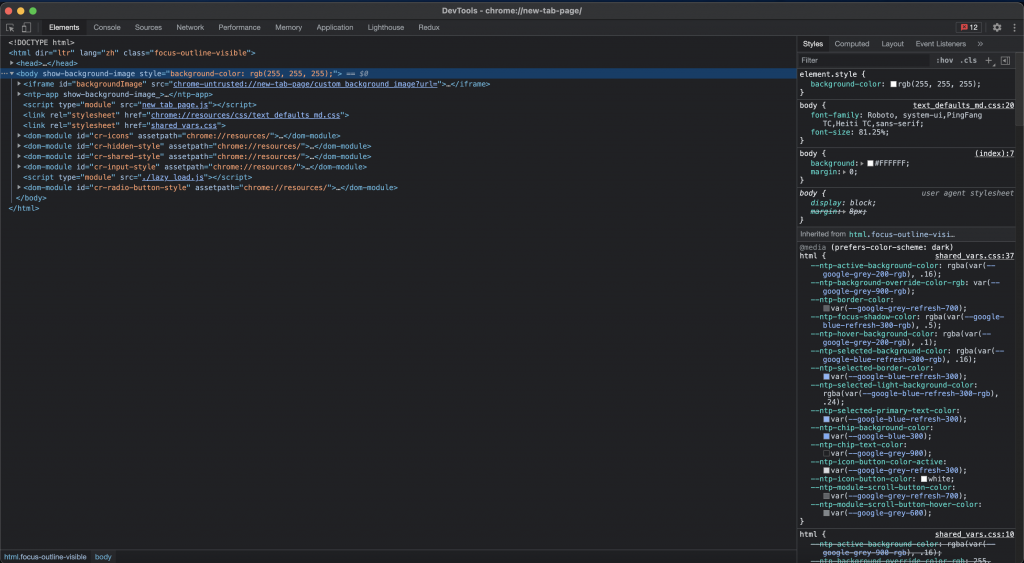The height and width of the screenshot is (563, 1024).
Task: Open color picker for rgb(255, 255, 255) swatch
Action: tap(893, 84)
